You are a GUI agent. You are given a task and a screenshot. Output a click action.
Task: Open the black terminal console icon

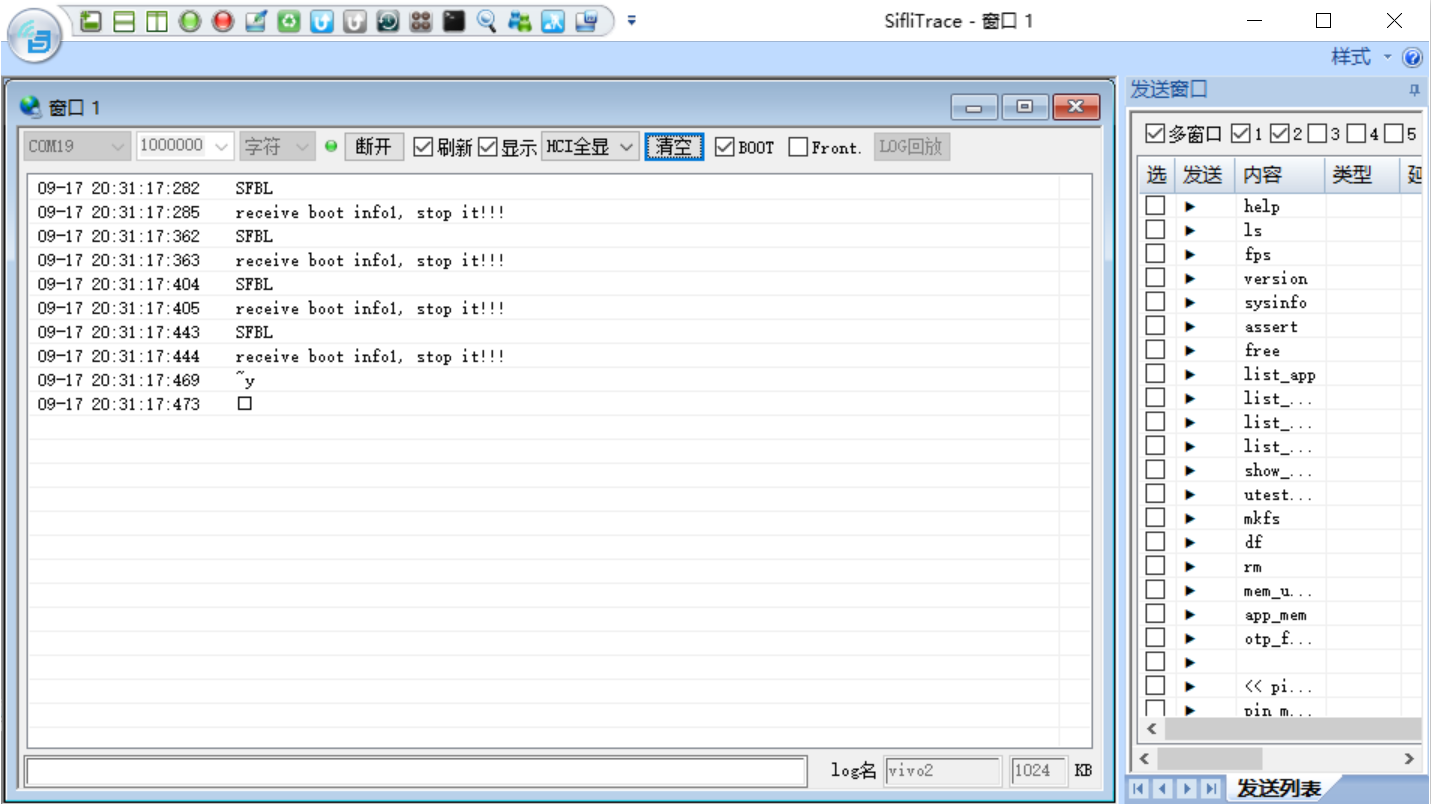(x=454, y=21)
